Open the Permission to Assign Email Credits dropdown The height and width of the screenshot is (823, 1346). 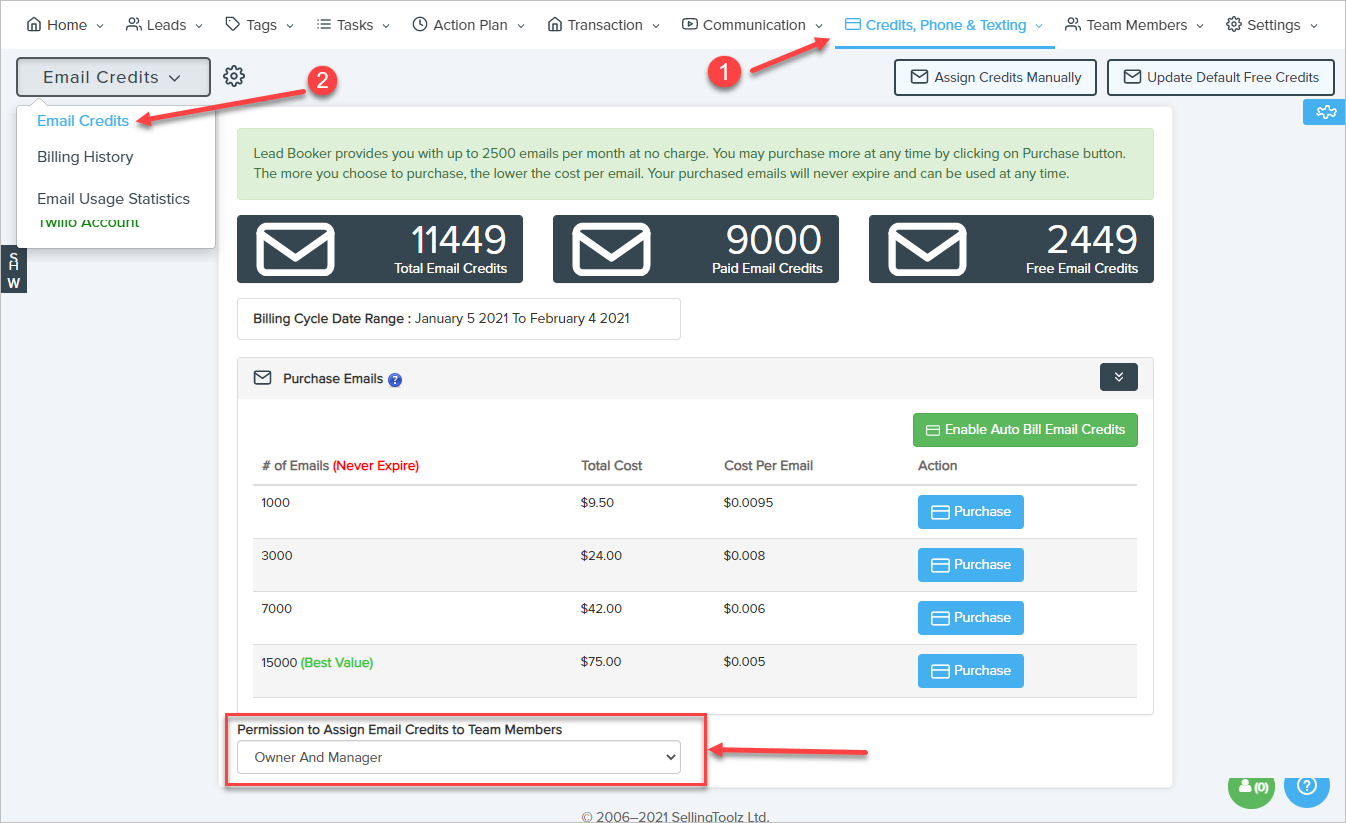(x=459, y=757)
